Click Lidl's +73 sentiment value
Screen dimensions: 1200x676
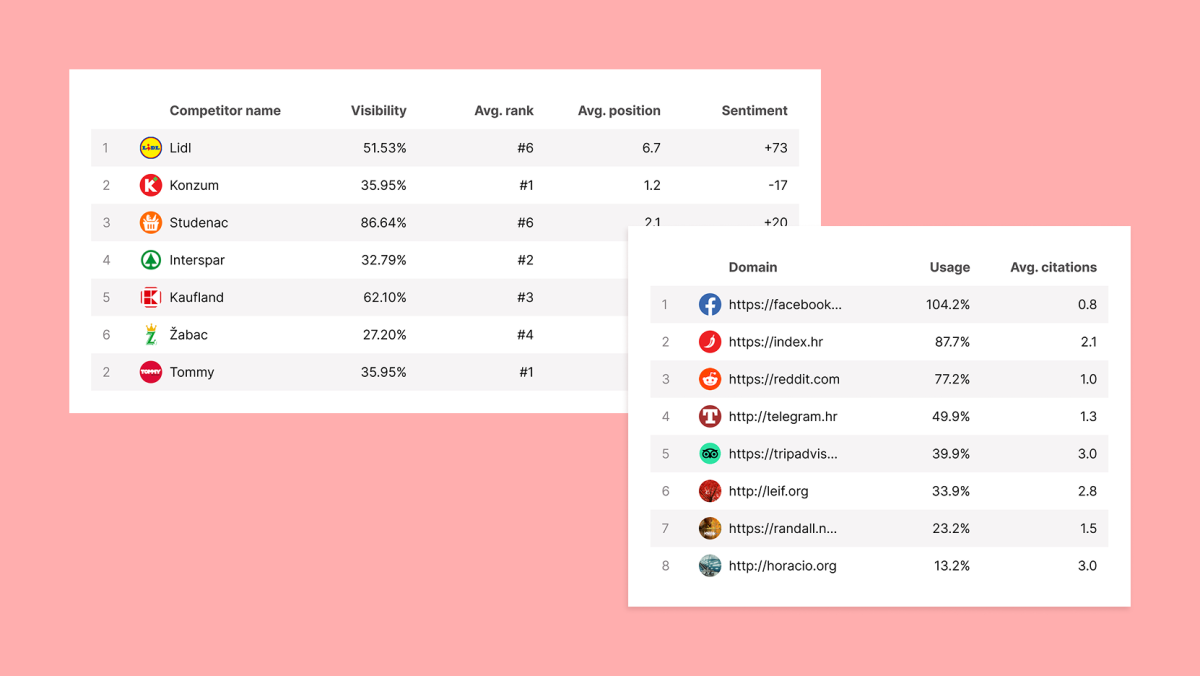[775, 148]
